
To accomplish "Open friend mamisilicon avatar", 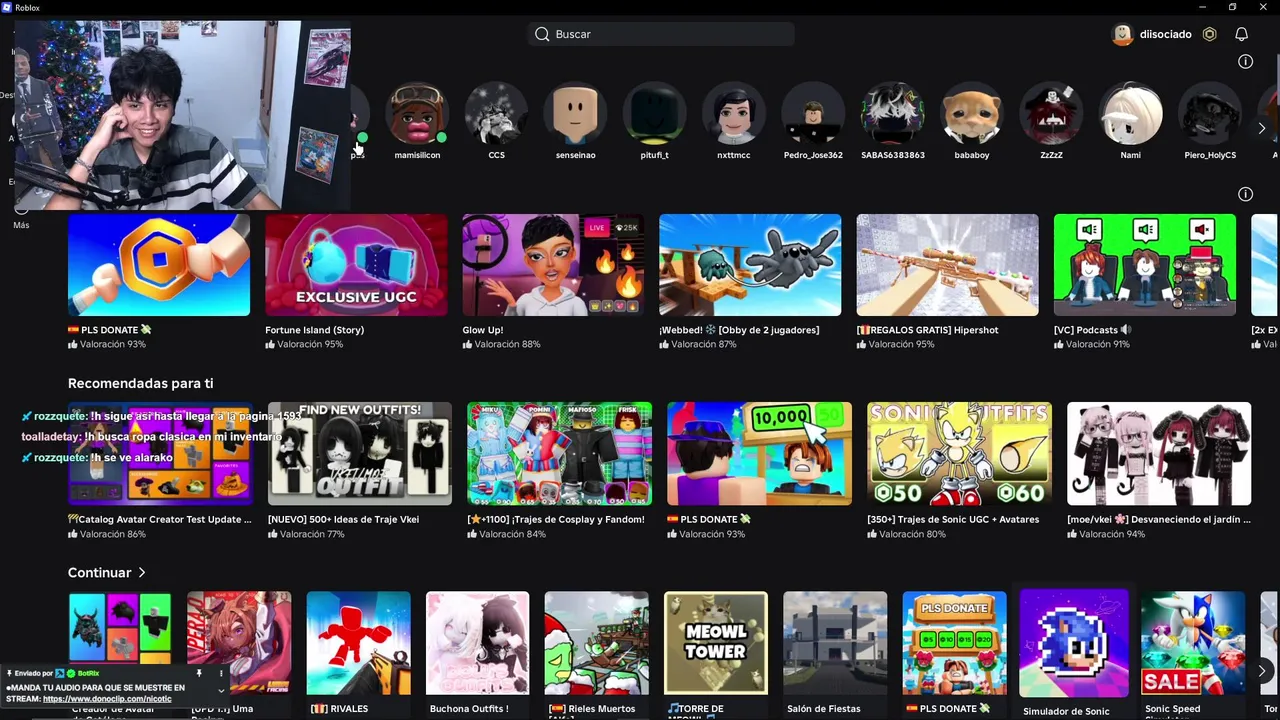I will point(417,114).
